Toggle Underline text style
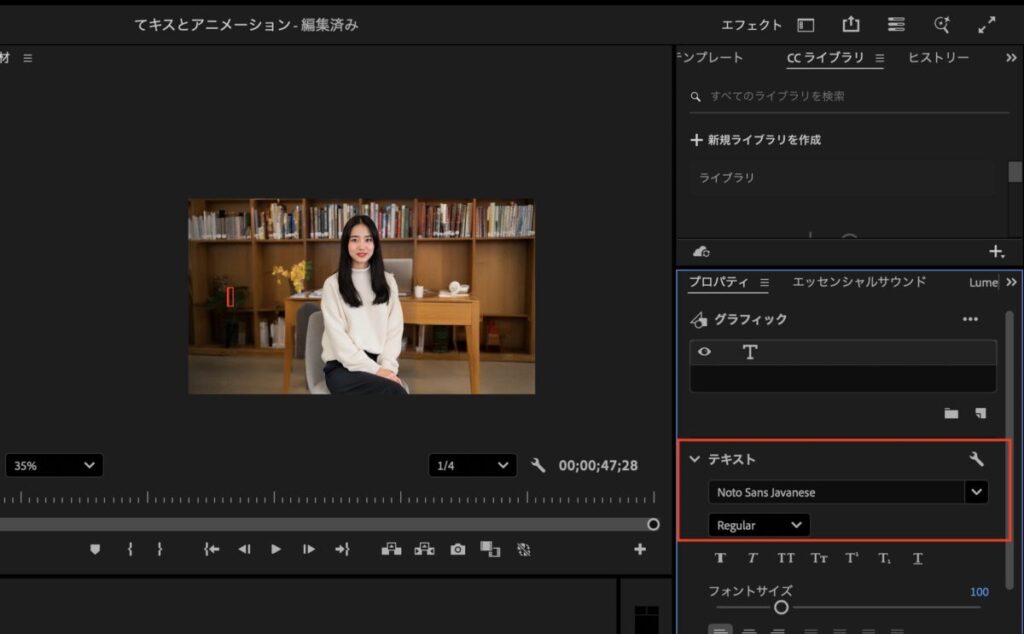 coord(917,558)
